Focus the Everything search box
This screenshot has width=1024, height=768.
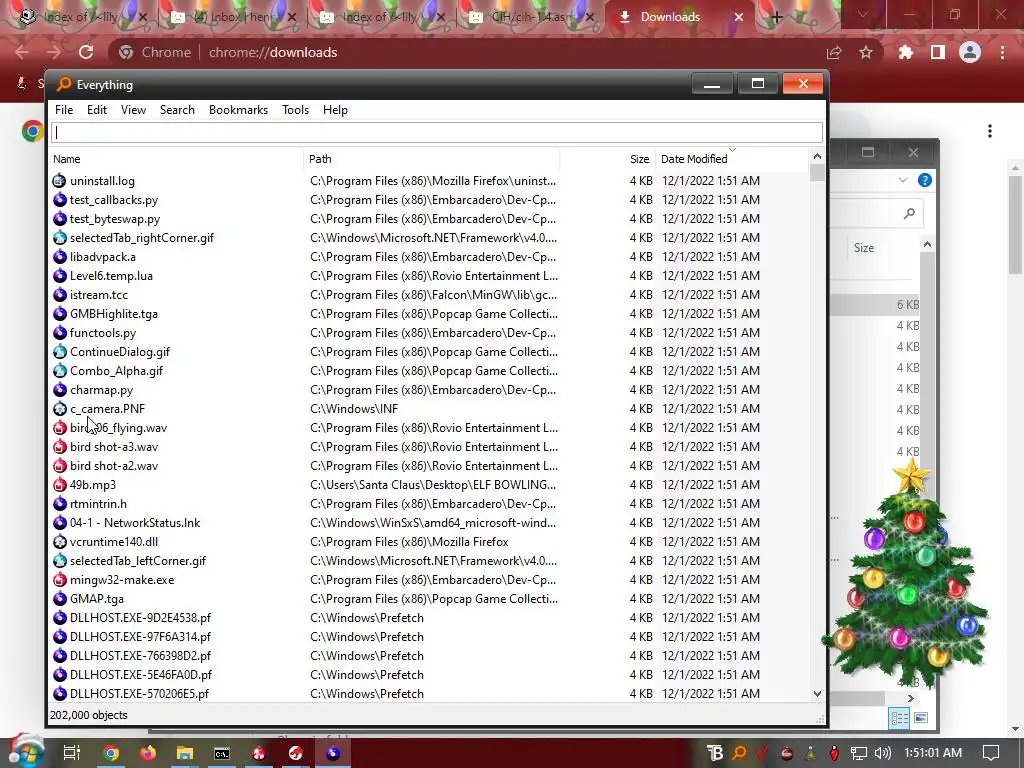coord(436,133)
